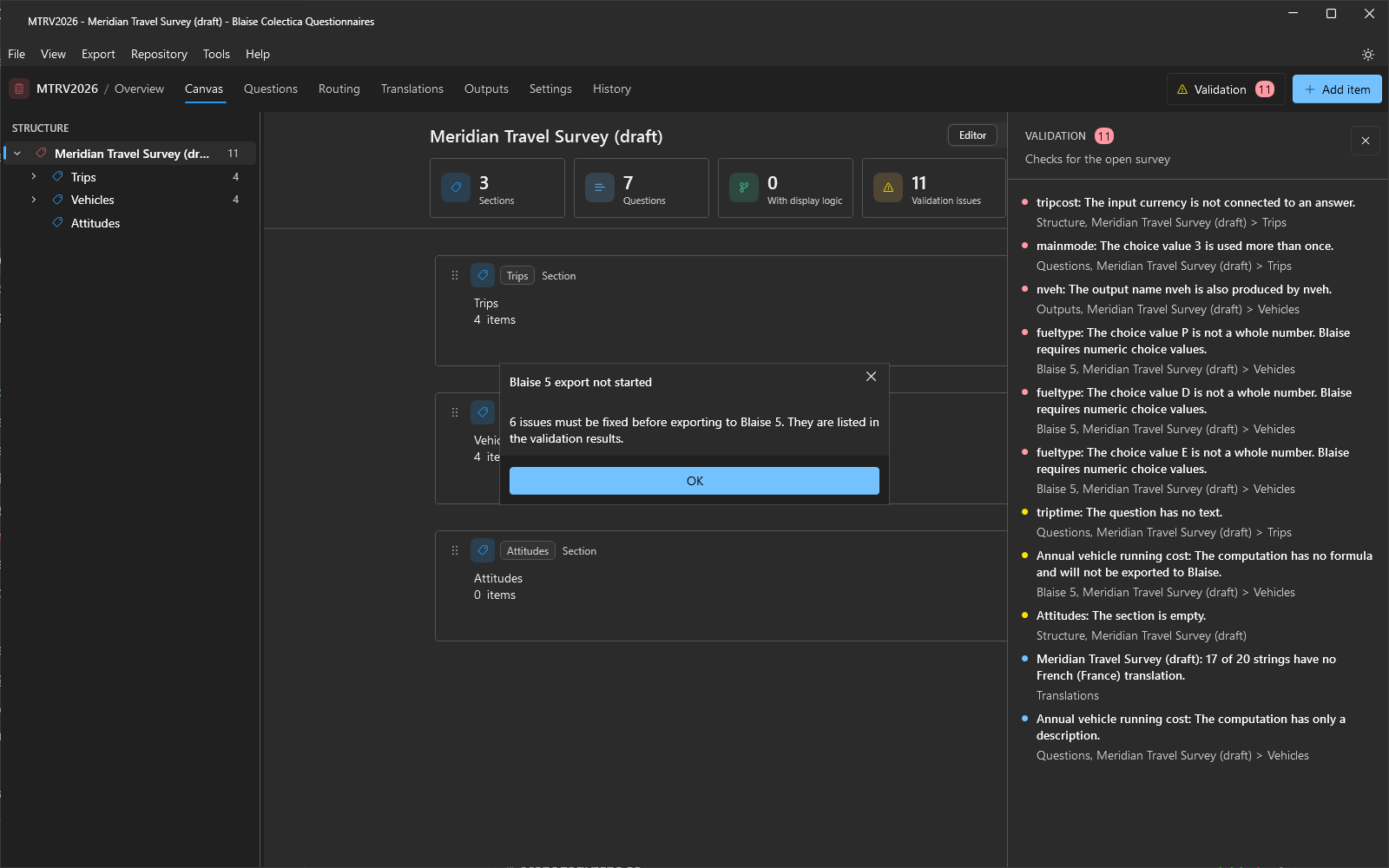Open the computation has no formula issue
The width and height of the screenshot is (1389, 868).
[1198, 574]
